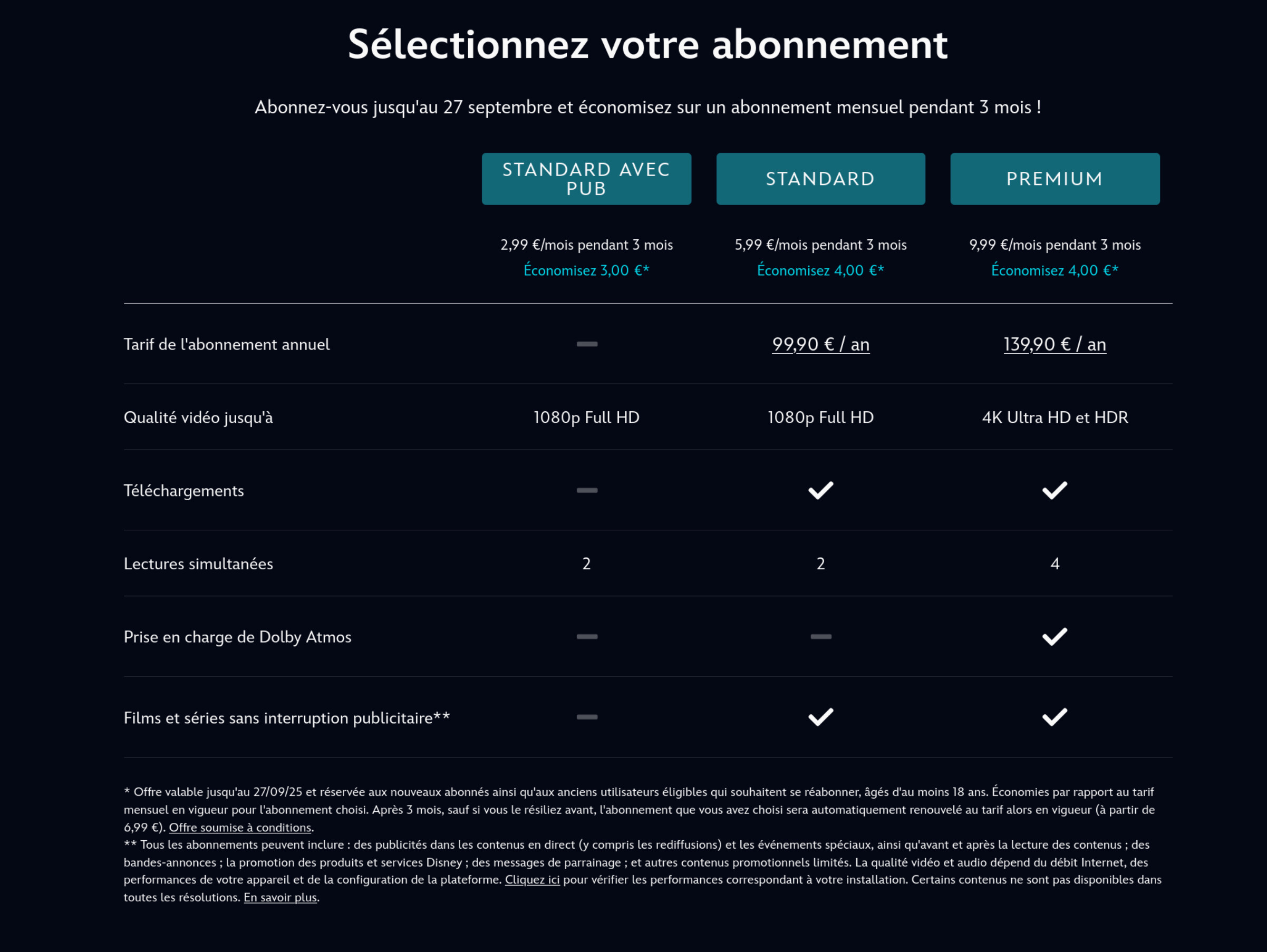Click the Lectures simultanées row label

198,563
